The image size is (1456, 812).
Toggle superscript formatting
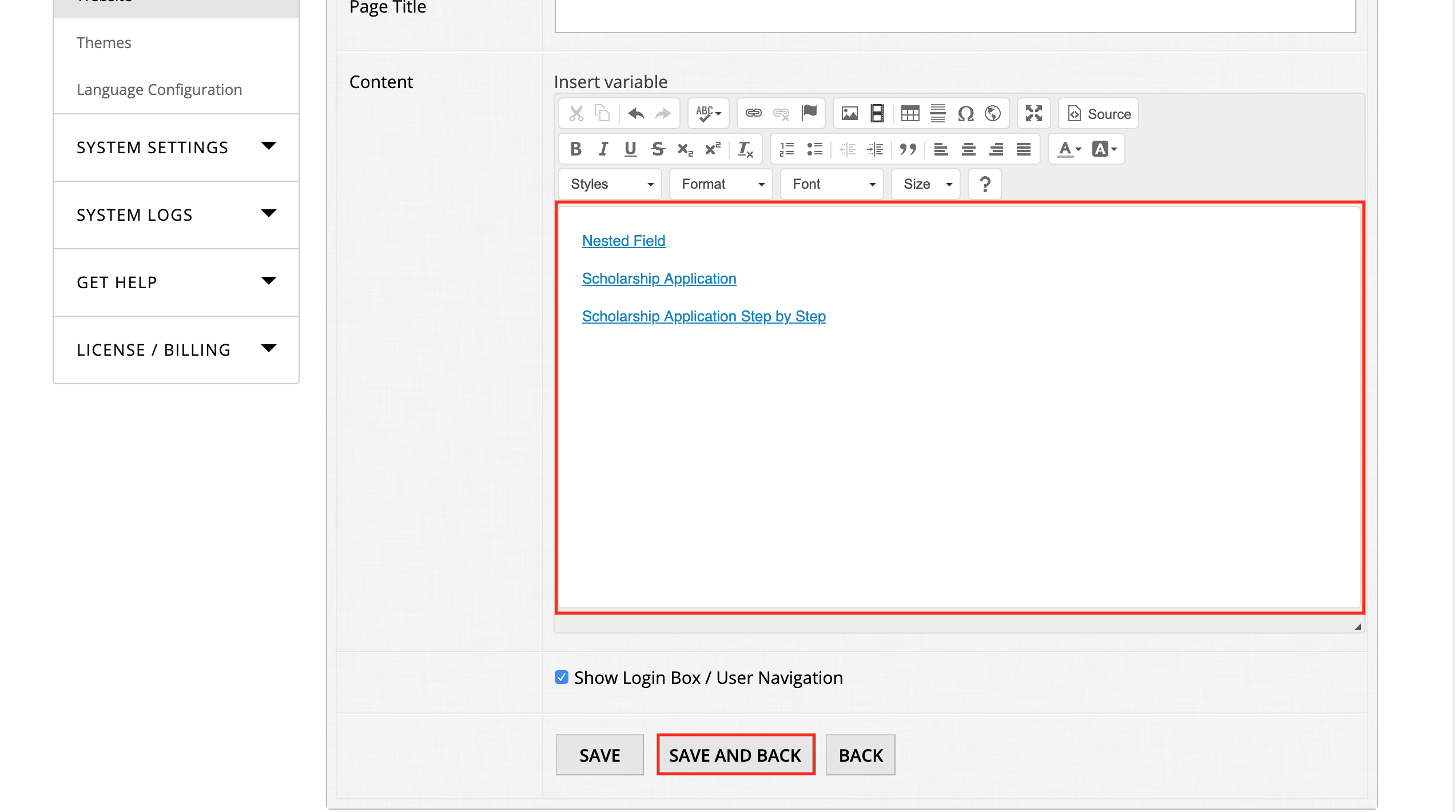click(x=713, y=149)
